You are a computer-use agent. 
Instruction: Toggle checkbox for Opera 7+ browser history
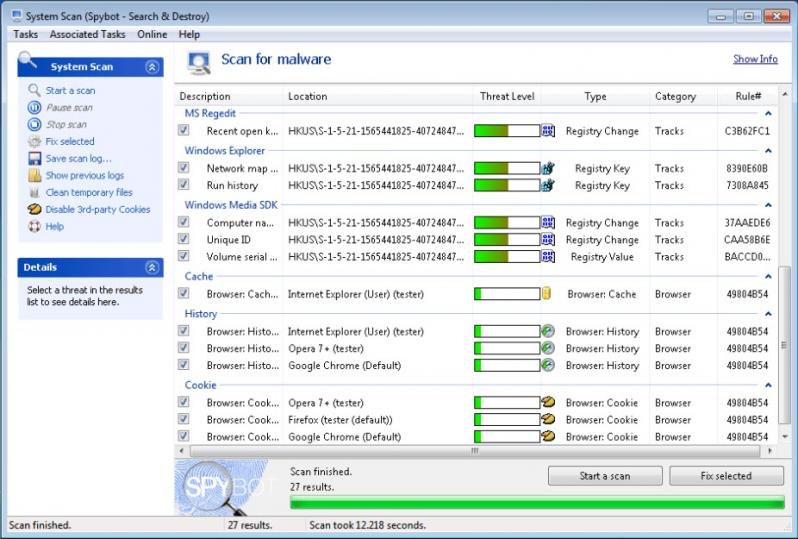[x=184, y=348]
